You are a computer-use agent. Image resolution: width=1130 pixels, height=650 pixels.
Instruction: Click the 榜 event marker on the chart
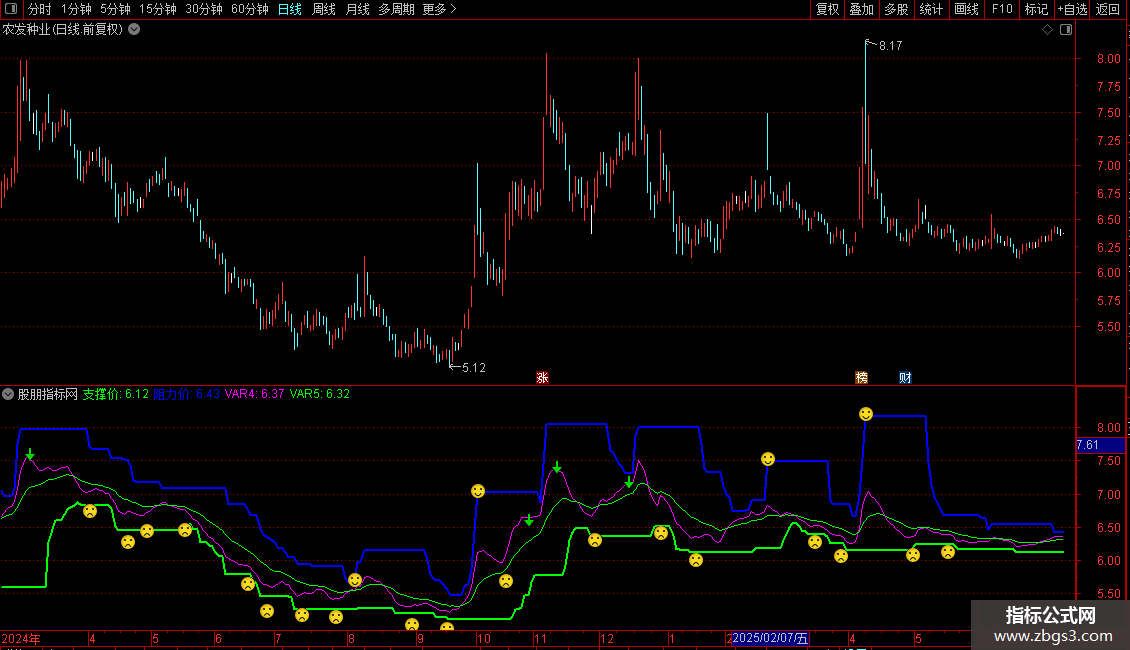[861, 378]
